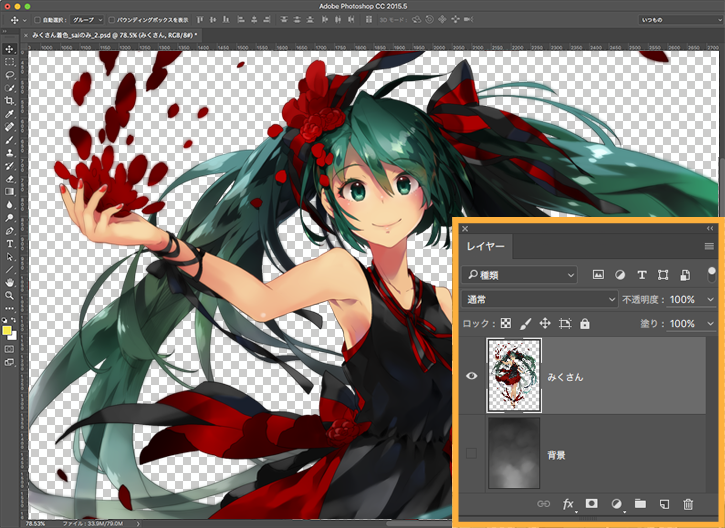This screenshot has height=528, width=725.
Task: Select the Eraser tool
Action: pos(9,178)
